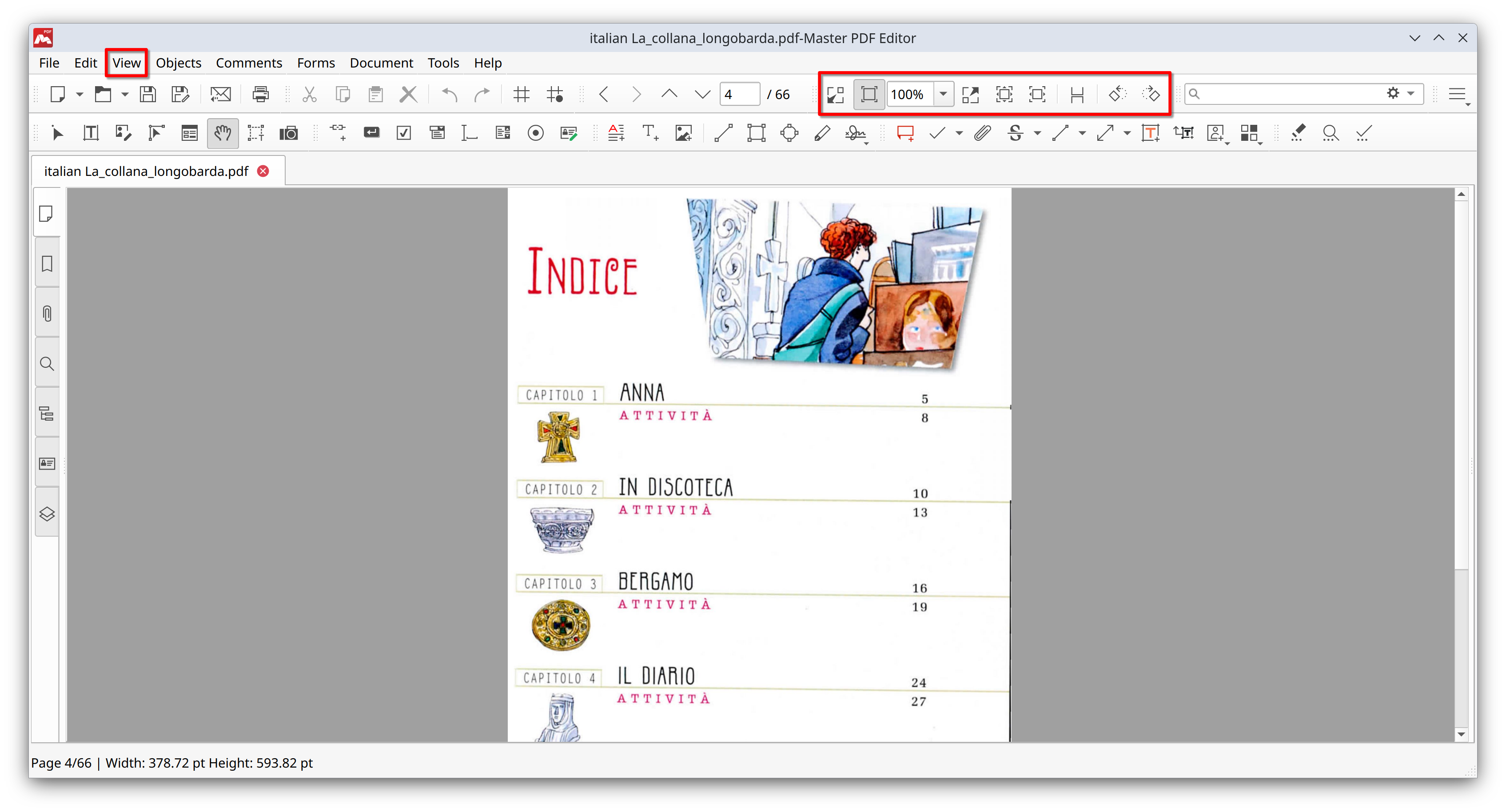1506x812 pixels.
Task: Select the Edit Text tool
Action: (x=91, y=133)
